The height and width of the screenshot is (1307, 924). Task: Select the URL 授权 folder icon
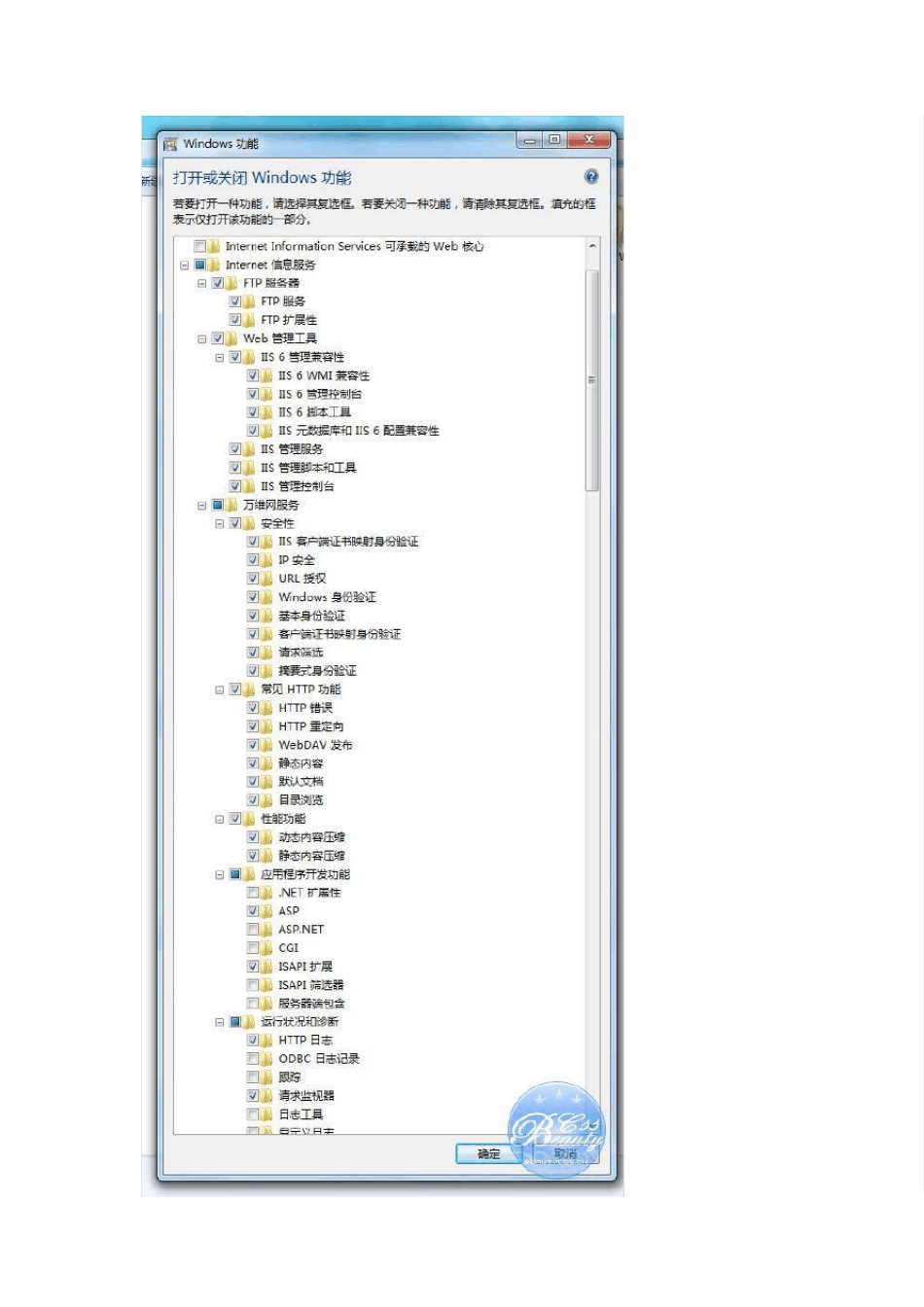tap(267, 579)
